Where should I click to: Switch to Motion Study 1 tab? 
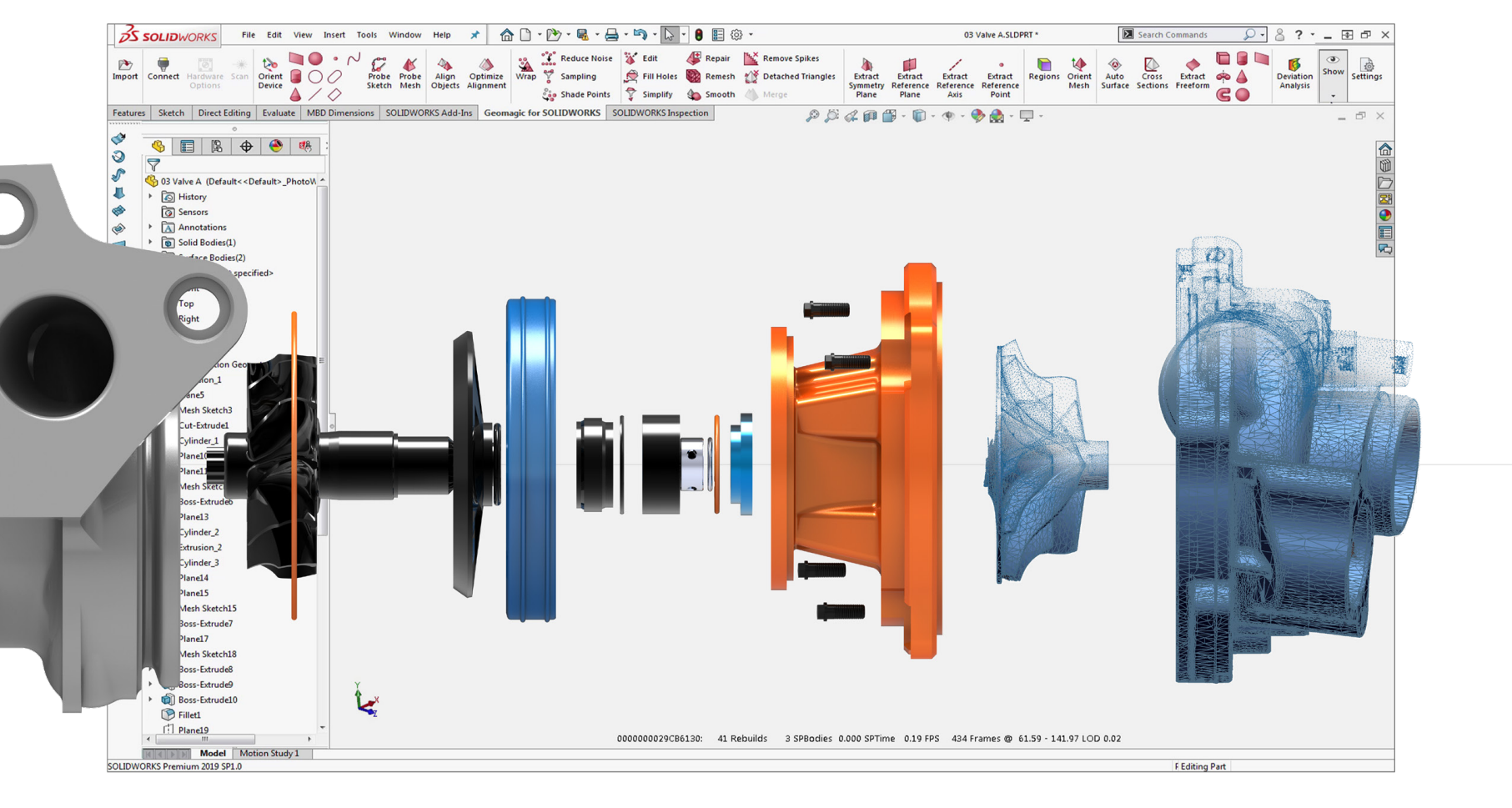(269, 753)
